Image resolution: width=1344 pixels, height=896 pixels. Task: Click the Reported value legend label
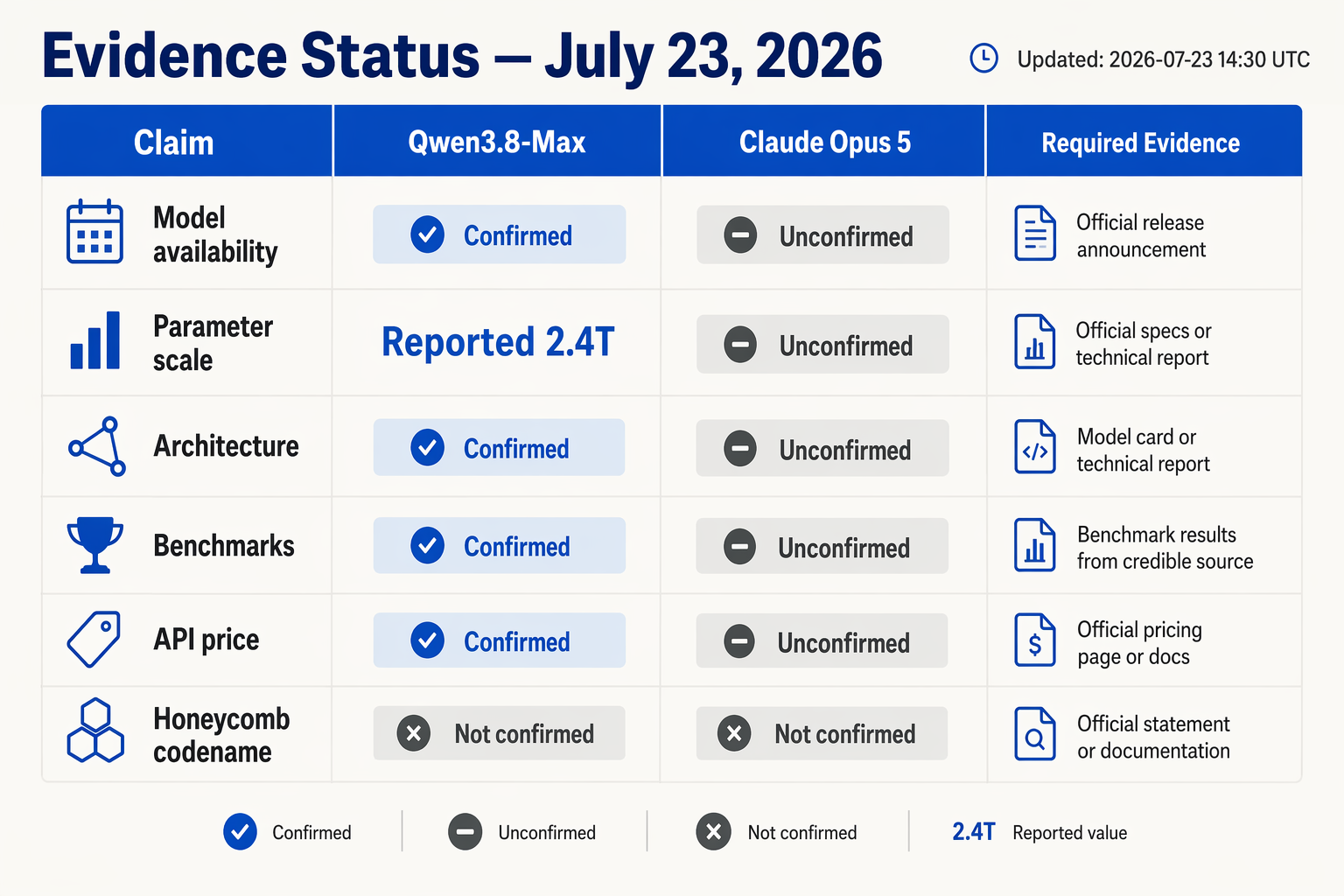point(1069,833)
